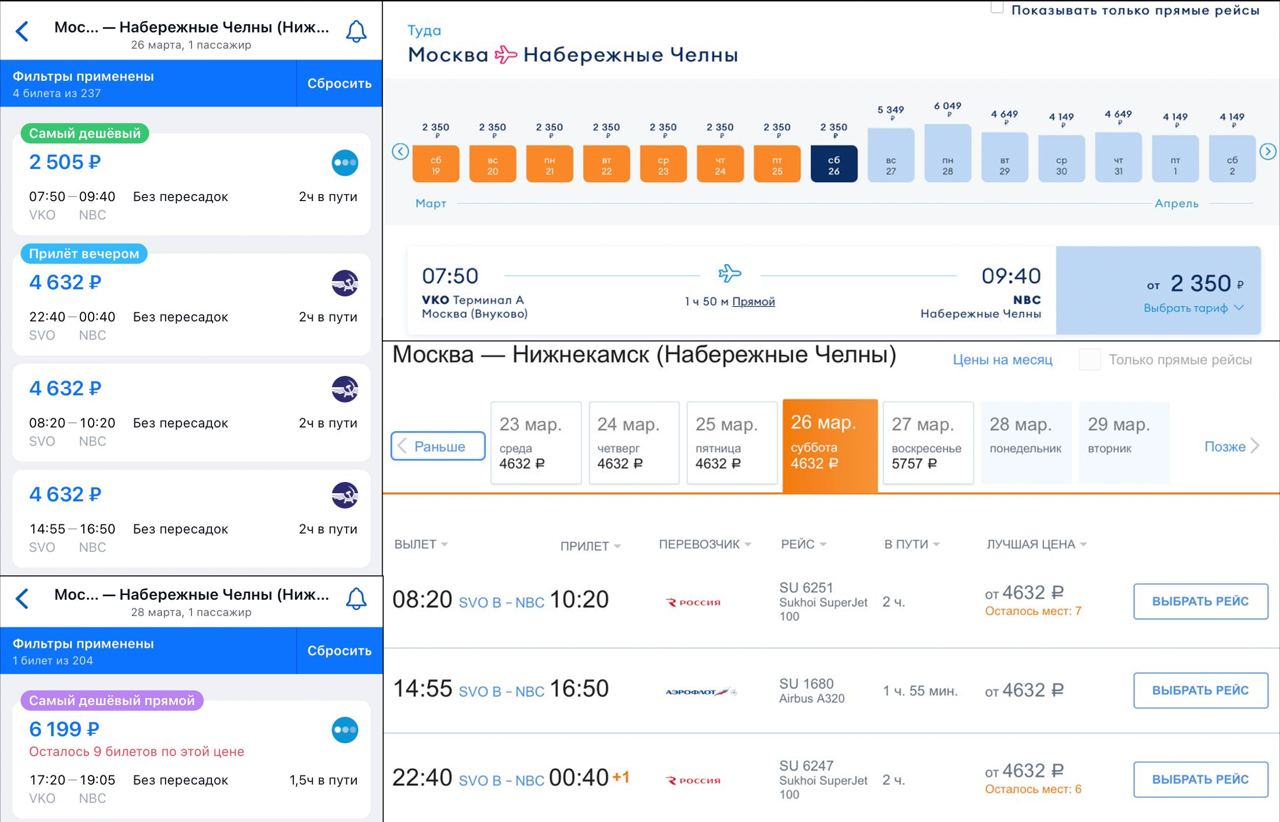Go back from 26 марта search results
This screenshot has width=1280, height=822.
pos(22,31)
